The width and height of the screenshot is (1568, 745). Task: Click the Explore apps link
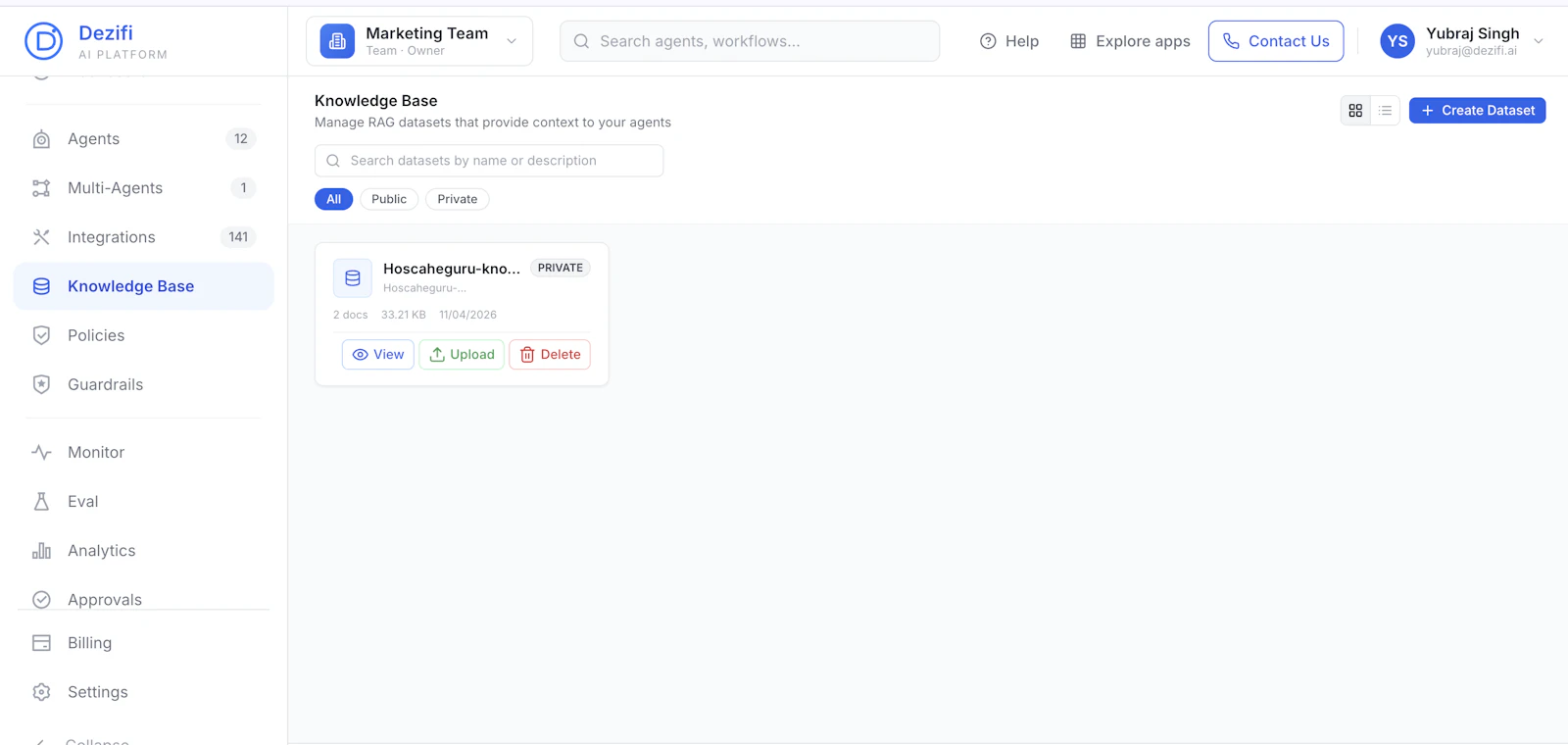[1130, 41]
